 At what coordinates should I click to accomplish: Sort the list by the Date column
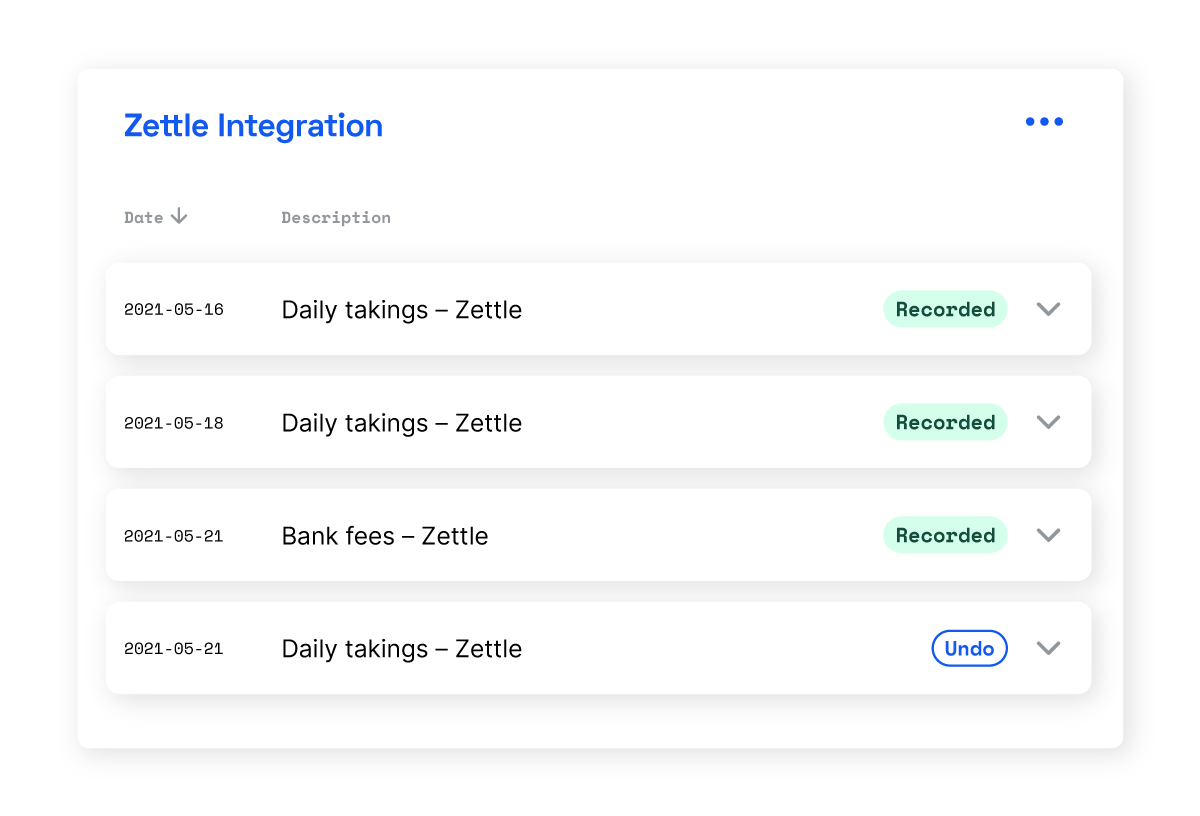(x=156, y=217)
